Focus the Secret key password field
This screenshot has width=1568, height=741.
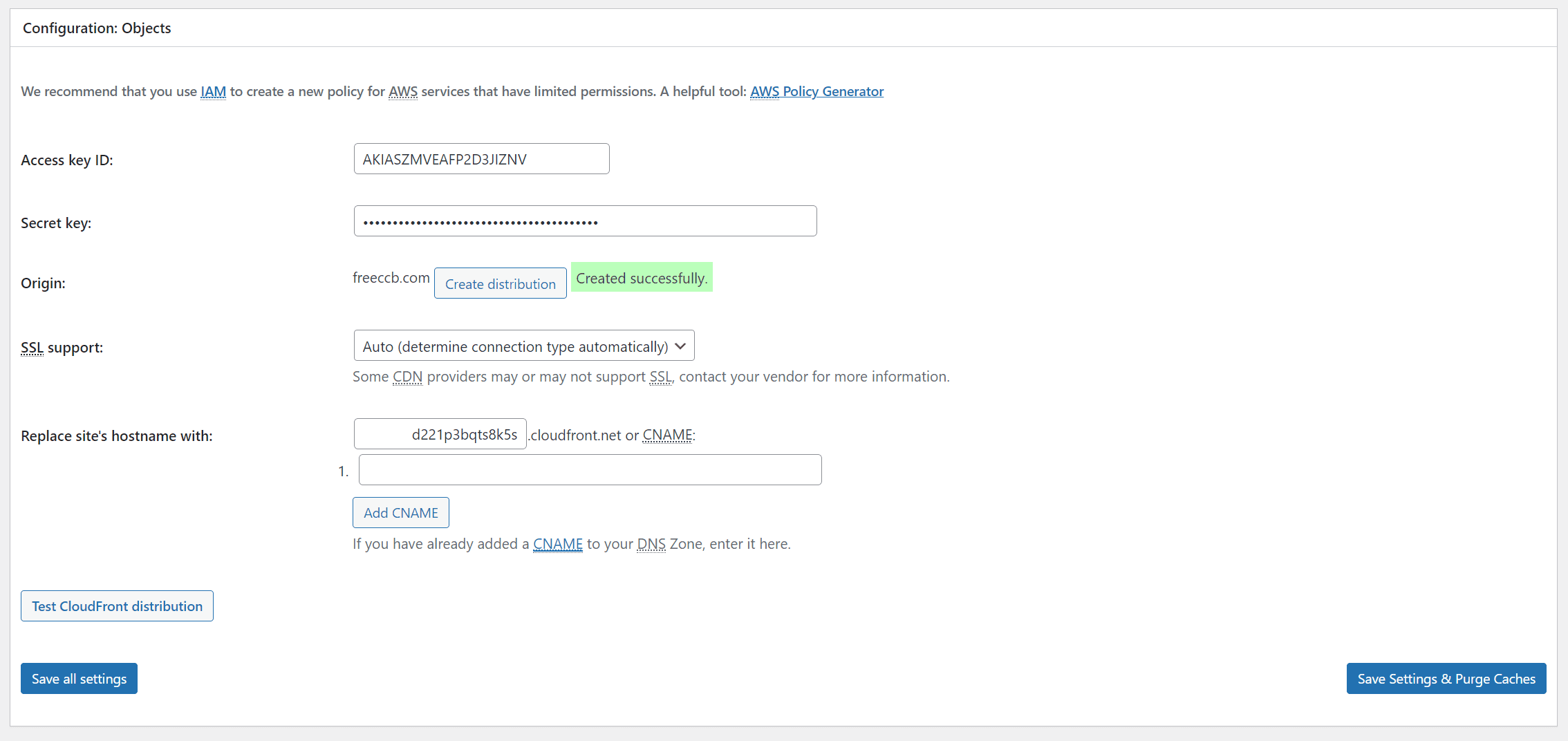coord(585,221)
